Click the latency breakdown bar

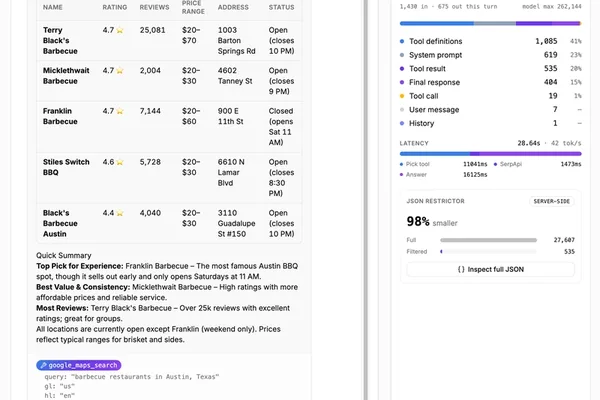[490, 154]
